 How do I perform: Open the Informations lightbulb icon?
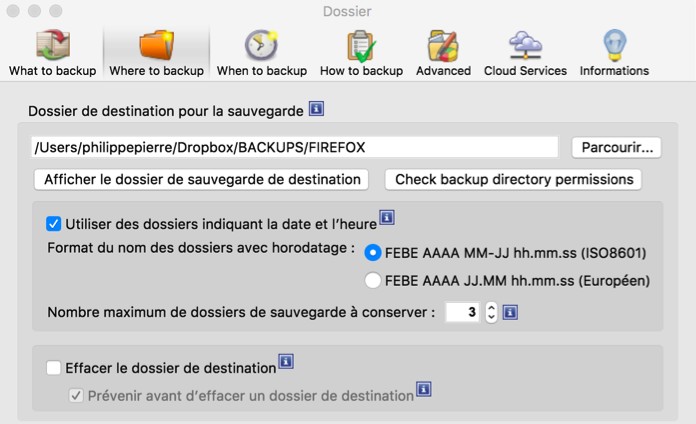(614, 45)
